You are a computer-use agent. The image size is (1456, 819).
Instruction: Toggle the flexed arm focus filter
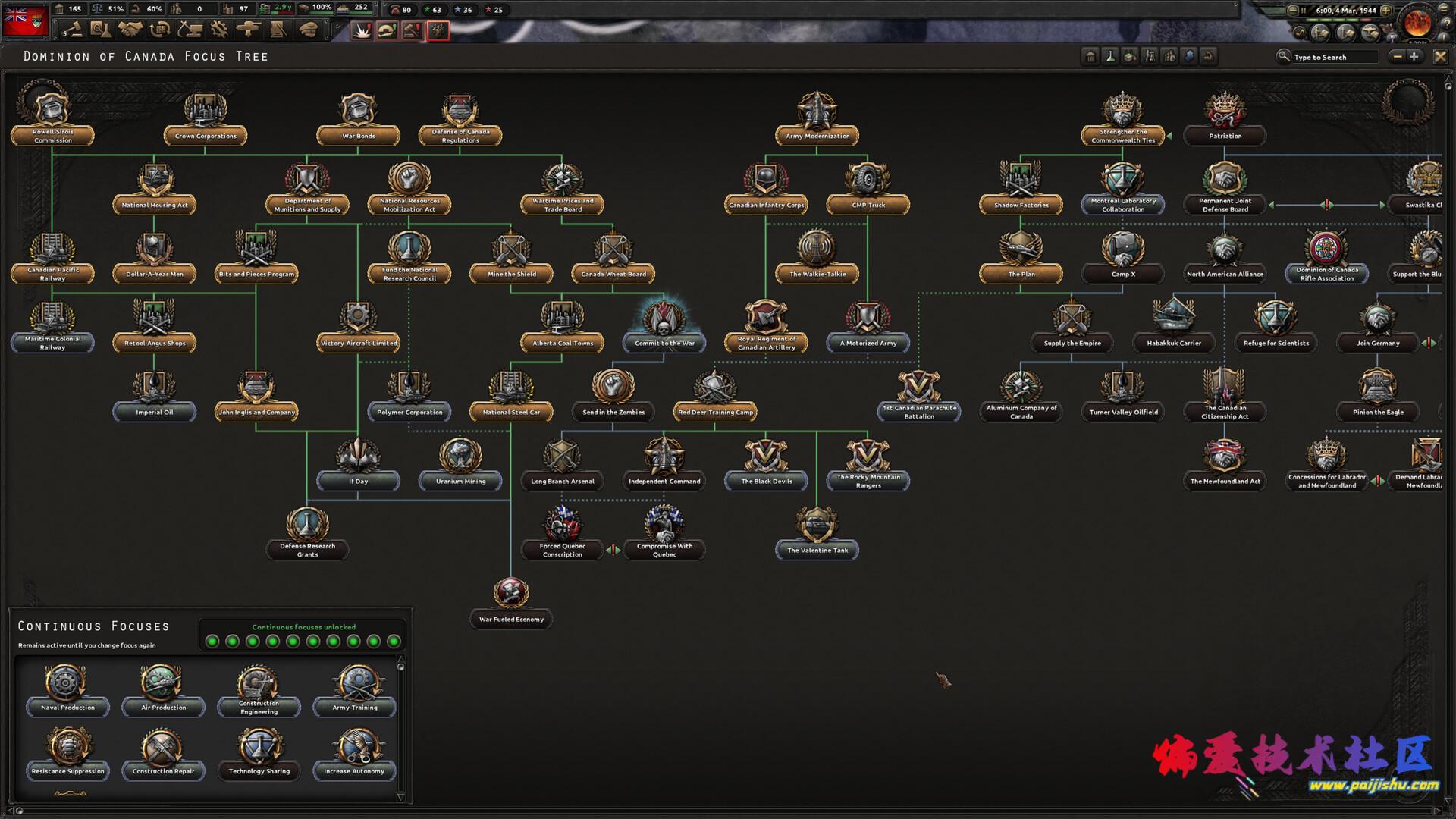pos(1209,56)
